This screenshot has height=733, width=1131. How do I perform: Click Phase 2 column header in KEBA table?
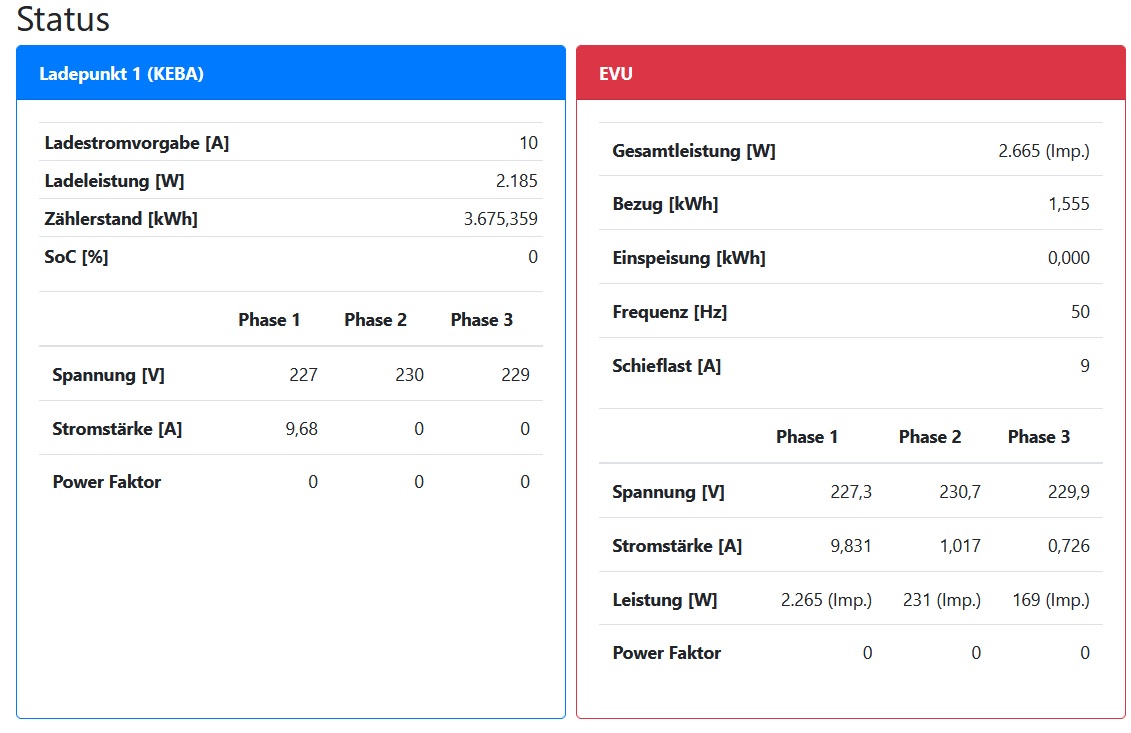(375, 320)
